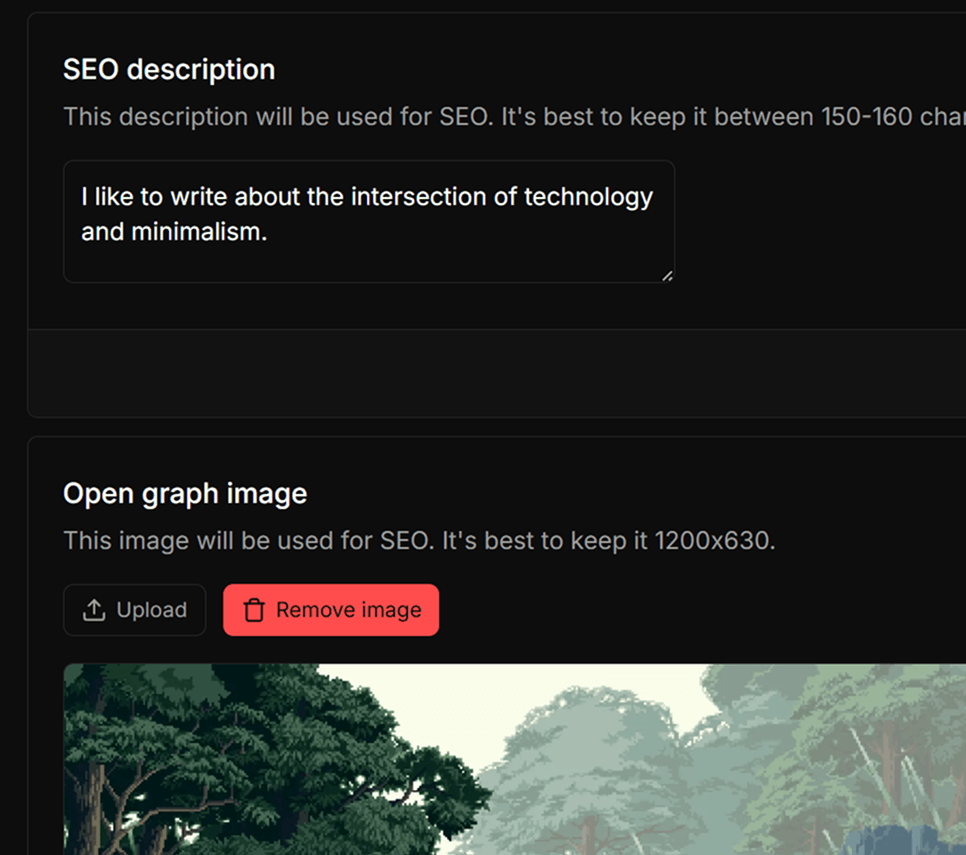Click the textarea resize grip handle

pos(667,275)
